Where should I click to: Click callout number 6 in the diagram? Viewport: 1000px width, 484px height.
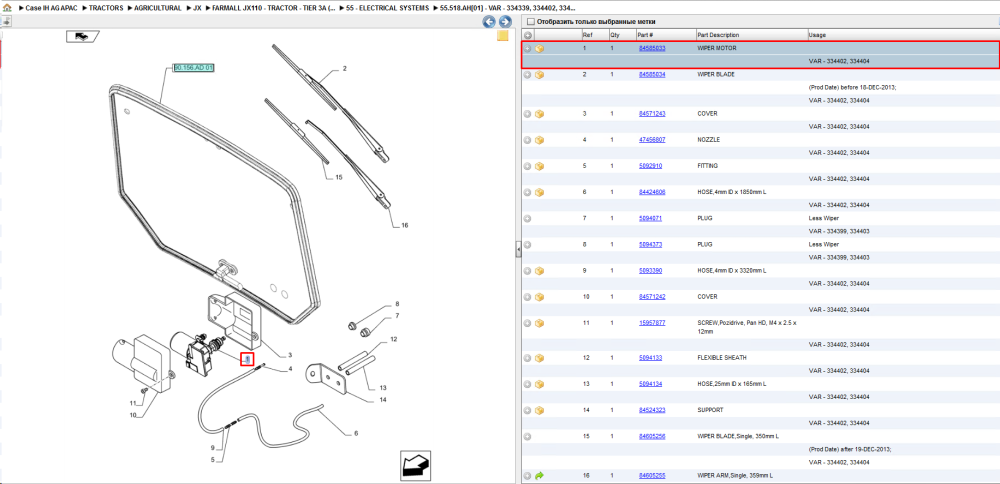356,434
